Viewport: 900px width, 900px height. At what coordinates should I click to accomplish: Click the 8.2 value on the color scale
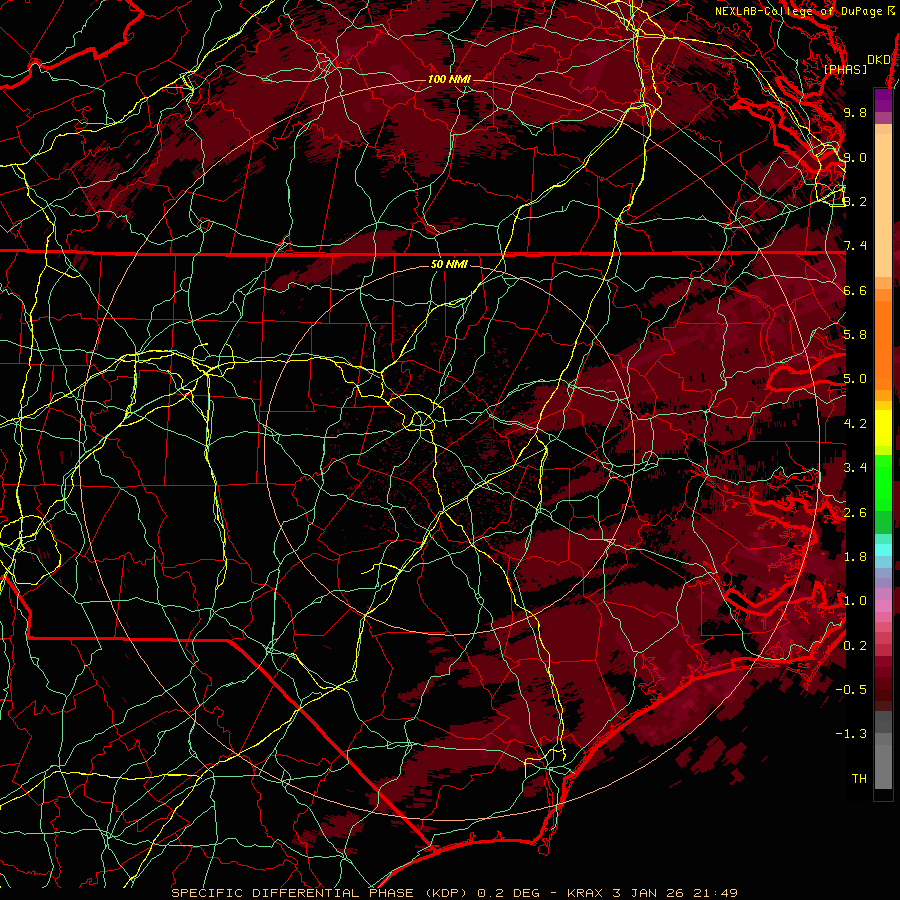coord(855,201)
